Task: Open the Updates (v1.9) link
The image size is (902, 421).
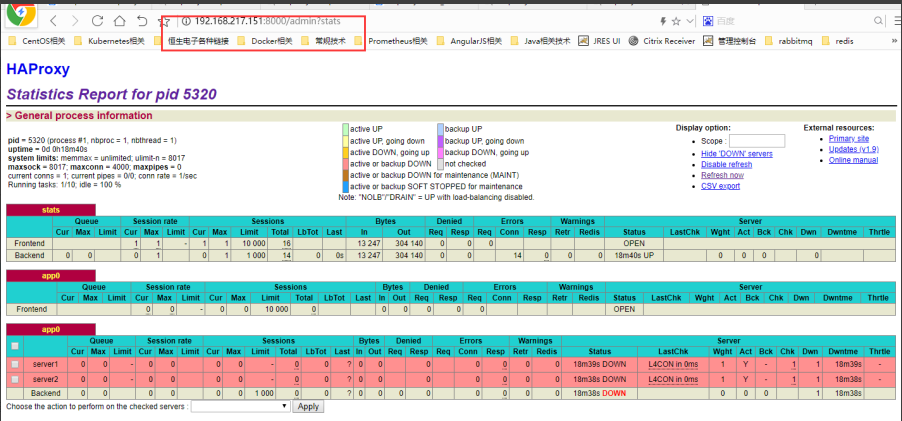Action: point(854,150)
